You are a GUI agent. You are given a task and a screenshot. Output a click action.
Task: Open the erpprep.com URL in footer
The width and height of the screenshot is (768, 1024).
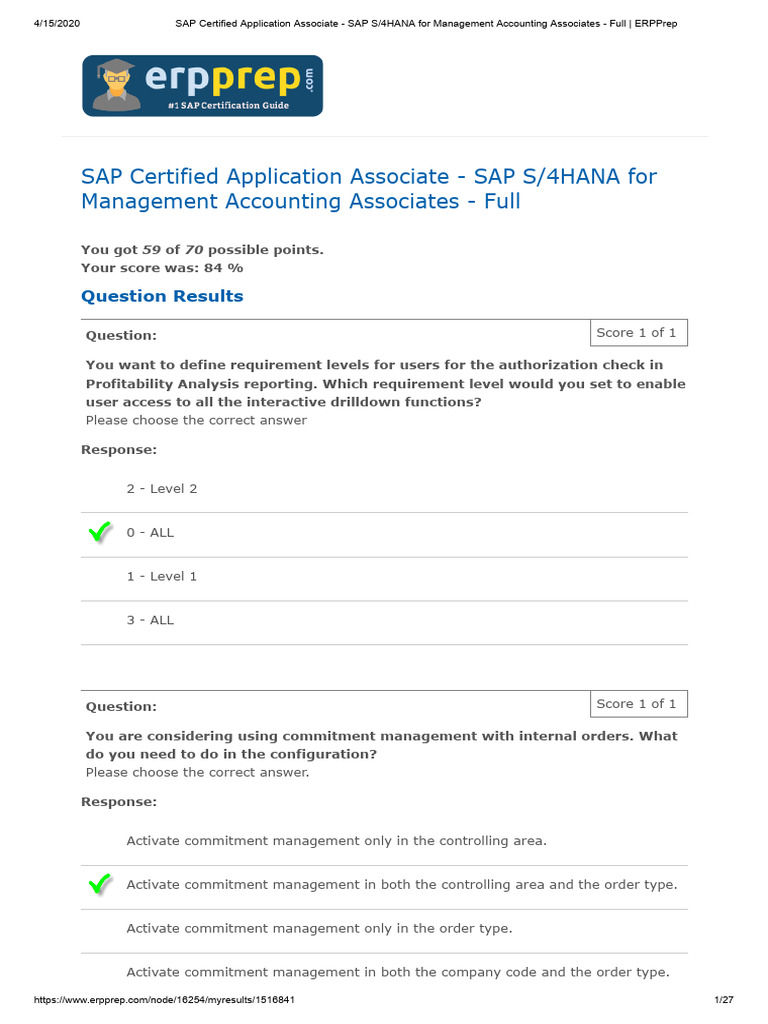click(164, 1000)
